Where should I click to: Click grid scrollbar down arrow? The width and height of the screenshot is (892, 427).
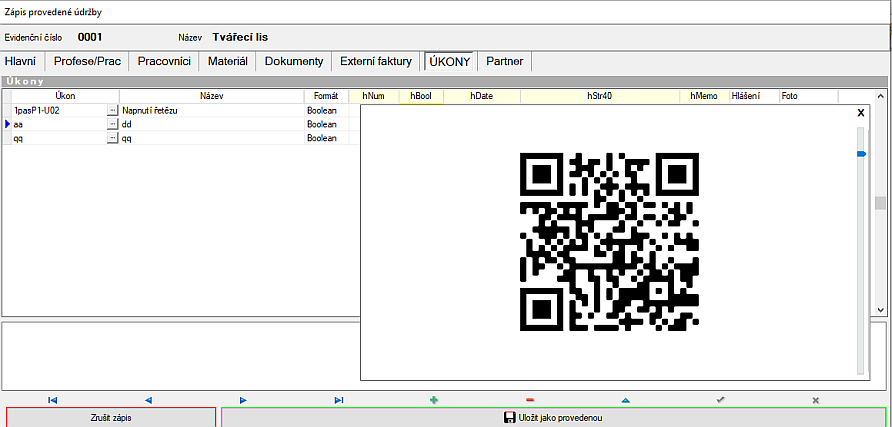pos(880,310)
